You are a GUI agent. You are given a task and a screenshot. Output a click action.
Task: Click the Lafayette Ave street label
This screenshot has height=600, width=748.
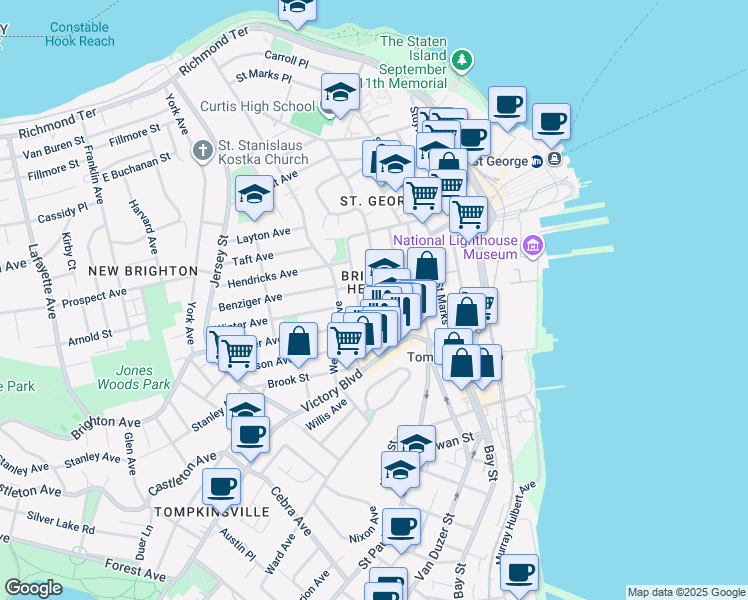pos(42,281)
